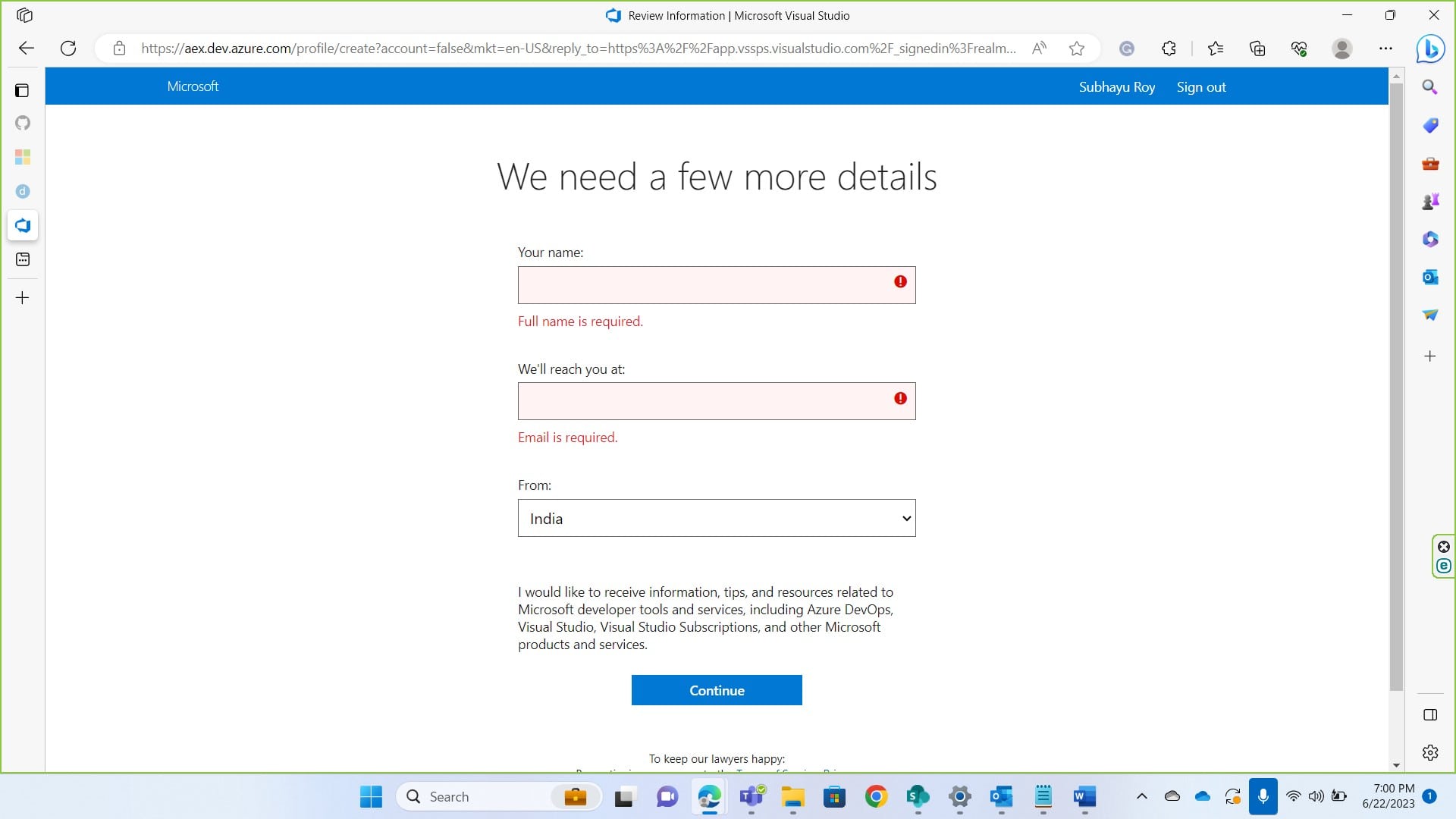Click the Favorites star icon in address bar
The height and width of the screenshot is (819, 1456).
coord(1076,49)
